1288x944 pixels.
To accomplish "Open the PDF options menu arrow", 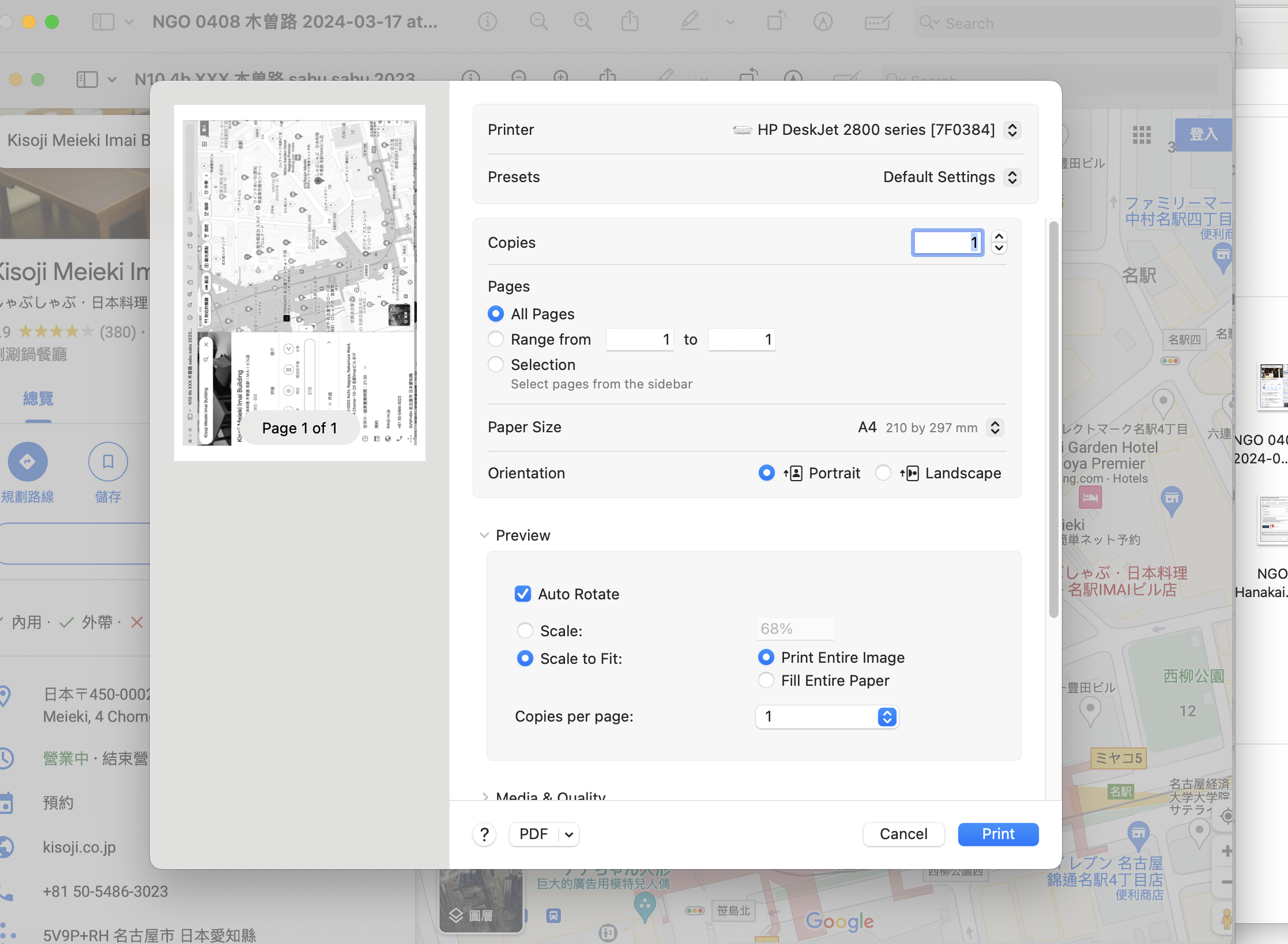I will pyautogui.click(x=569, y=834).
